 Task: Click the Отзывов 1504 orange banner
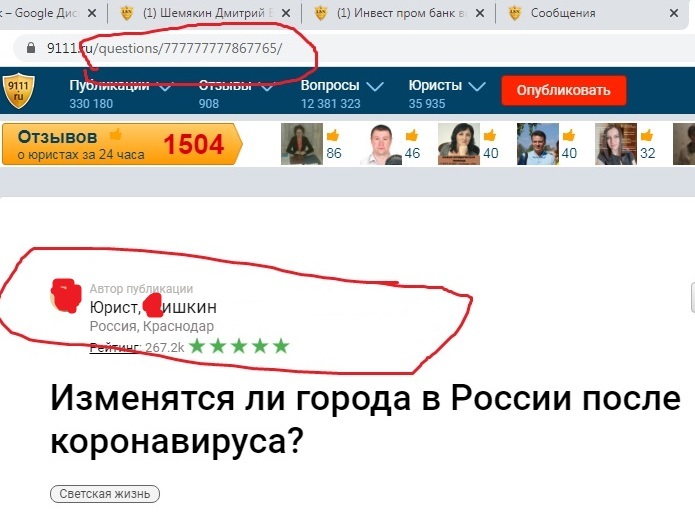(122, 144)
